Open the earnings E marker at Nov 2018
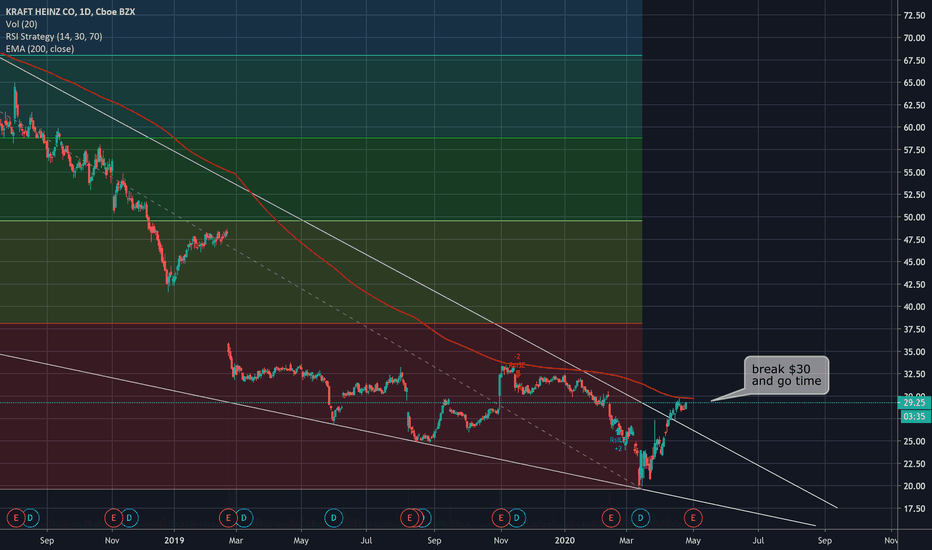Image resolution: width=932 pixels, height=550 pixels. tap(114, 518)
